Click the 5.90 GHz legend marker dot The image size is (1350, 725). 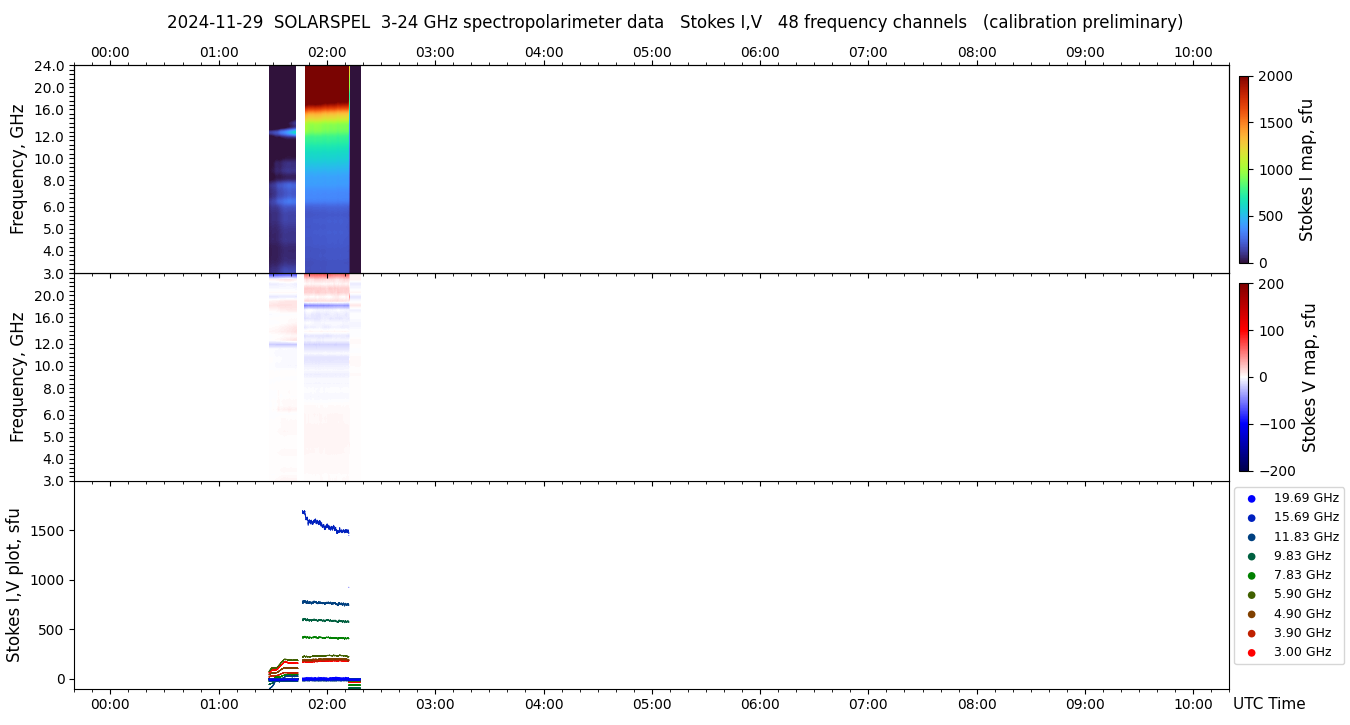(x=1251, y=595)
